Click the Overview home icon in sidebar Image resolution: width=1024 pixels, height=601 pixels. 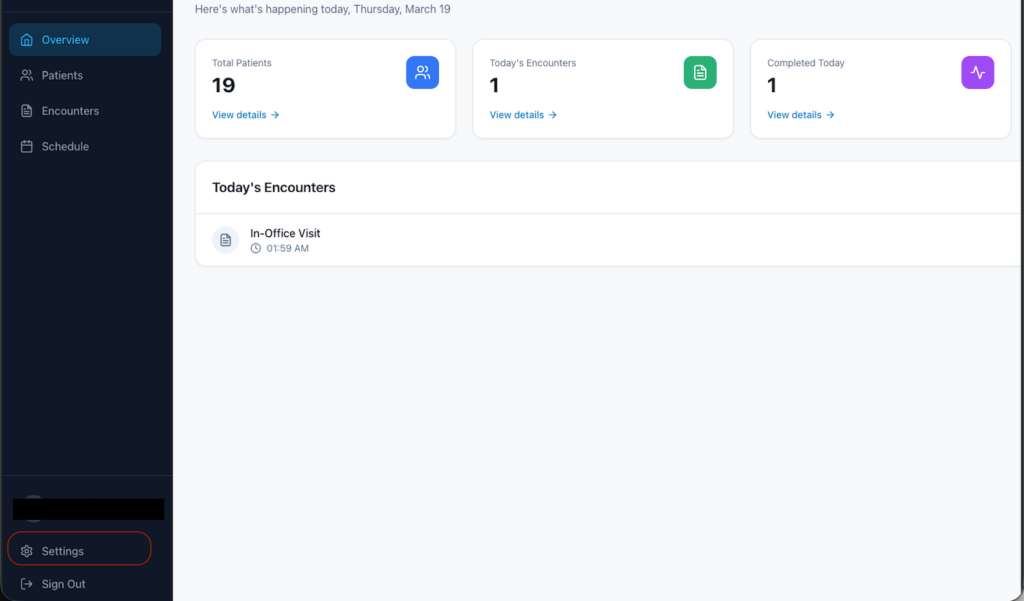tap(27, 40)
